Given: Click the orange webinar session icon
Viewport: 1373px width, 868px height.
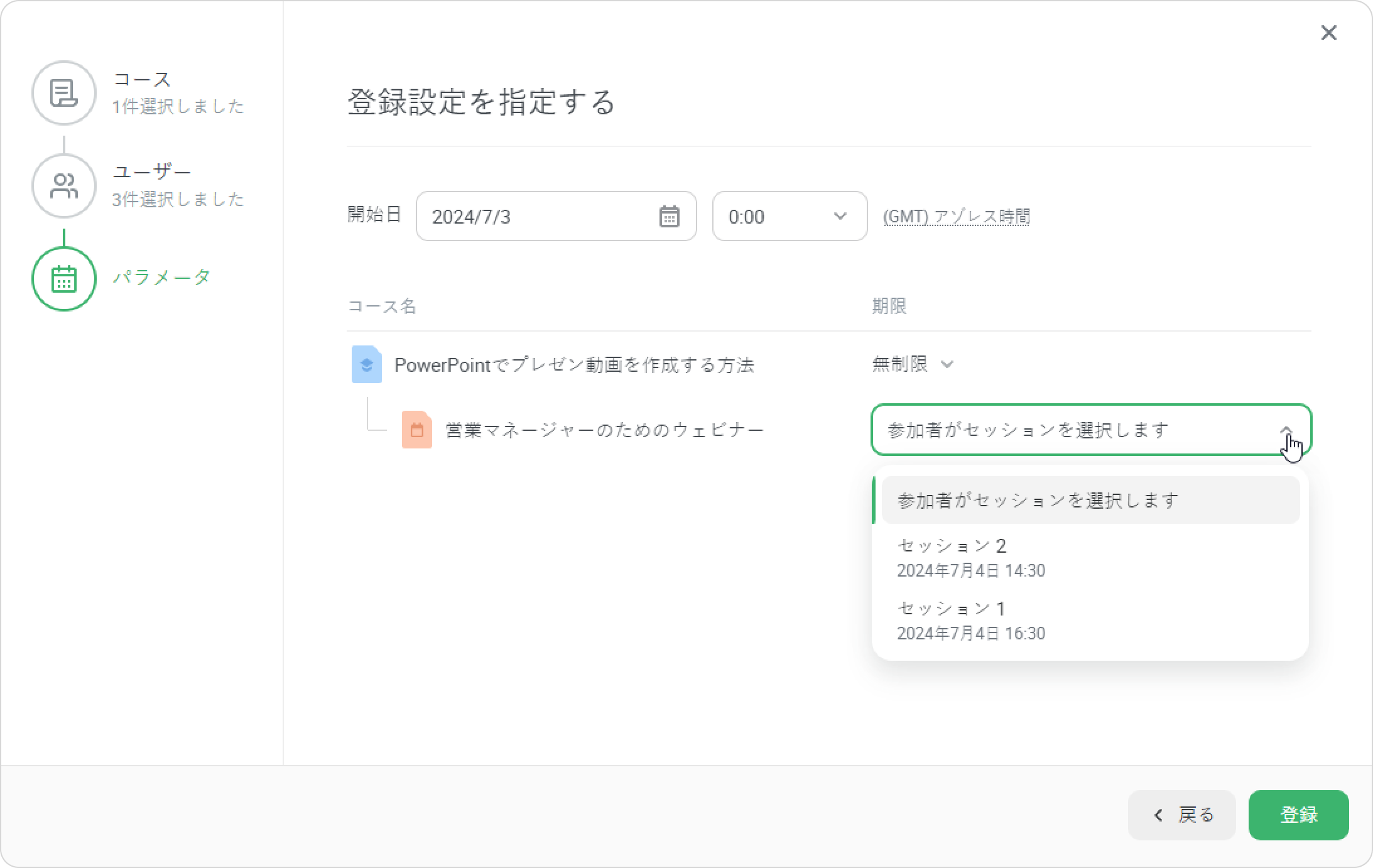Looking at the screenshot, I should click(x=417, y=430).
